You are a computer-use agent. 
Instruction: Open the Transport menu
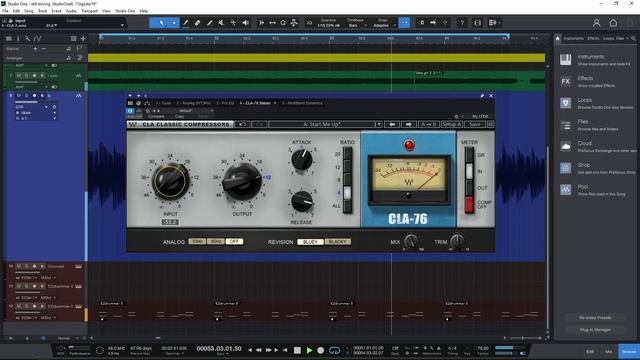tap(89, 11)
